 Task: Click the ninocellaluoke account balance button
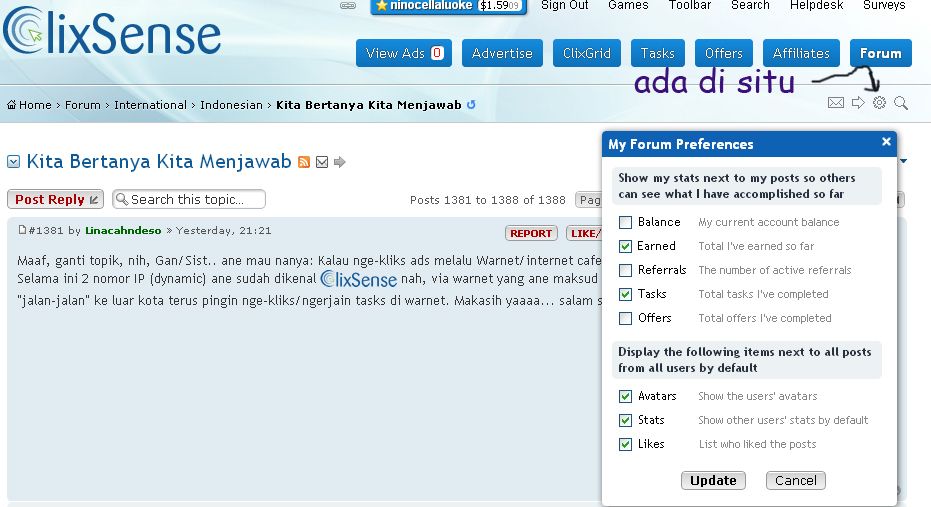tap(448, 6)
